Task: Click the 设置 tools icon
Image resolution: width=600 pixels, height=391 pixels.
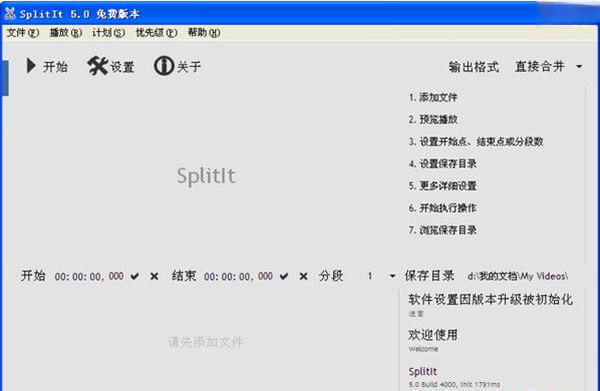Action: tap(98, 66)
